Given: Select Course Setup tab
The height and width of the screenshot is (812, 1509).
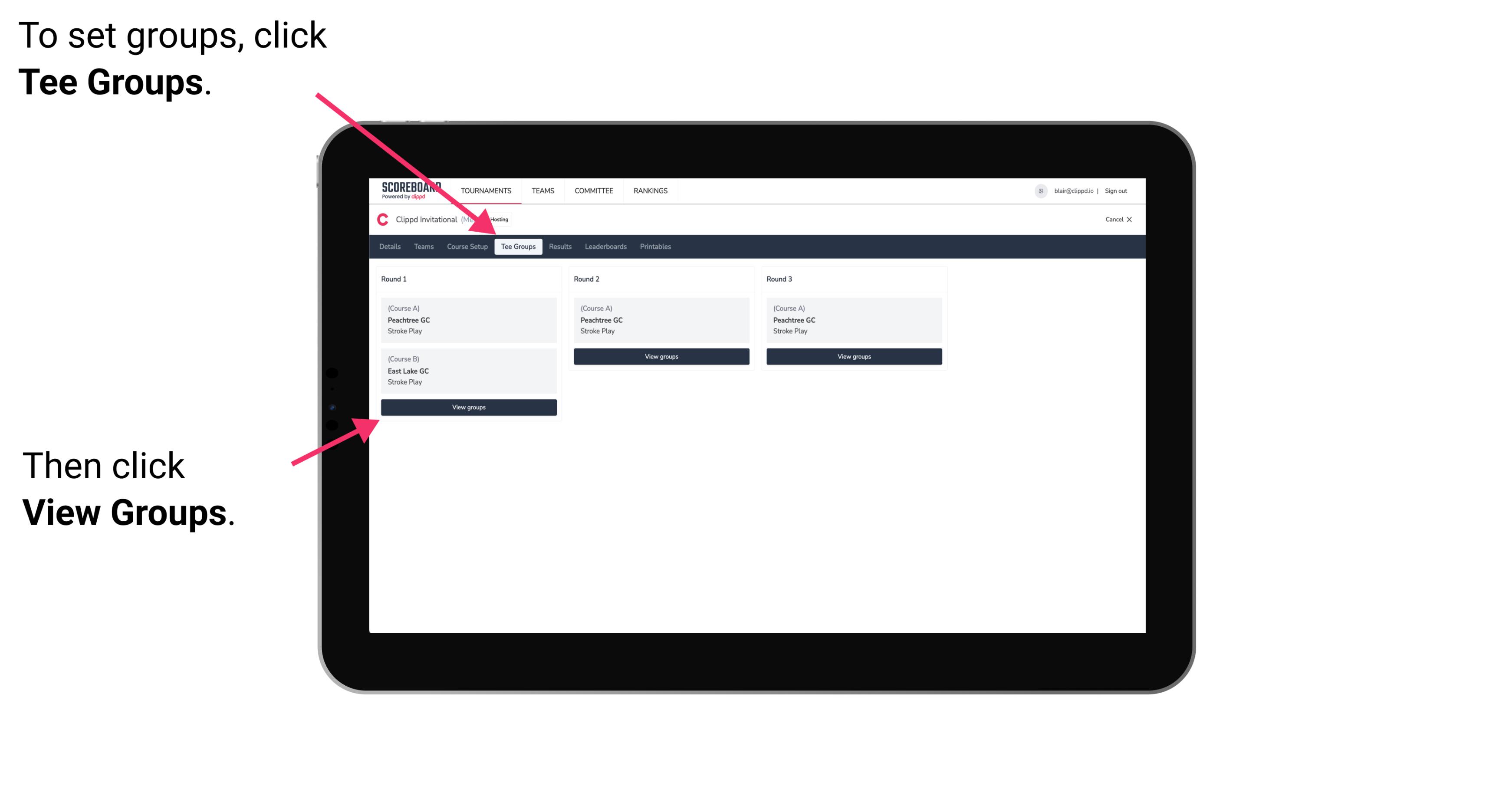Looking at the screenshot, I should 467,247.
